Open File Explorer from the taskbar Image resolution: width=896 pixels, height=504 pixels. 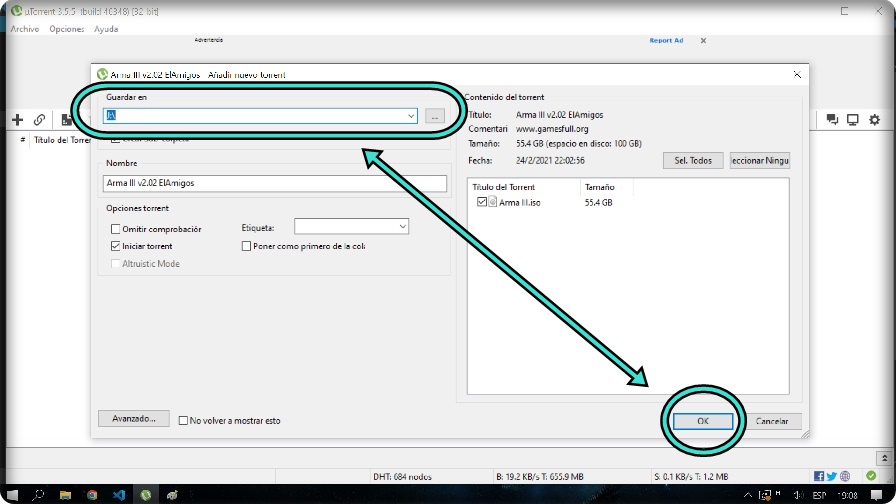coord(65,495)
